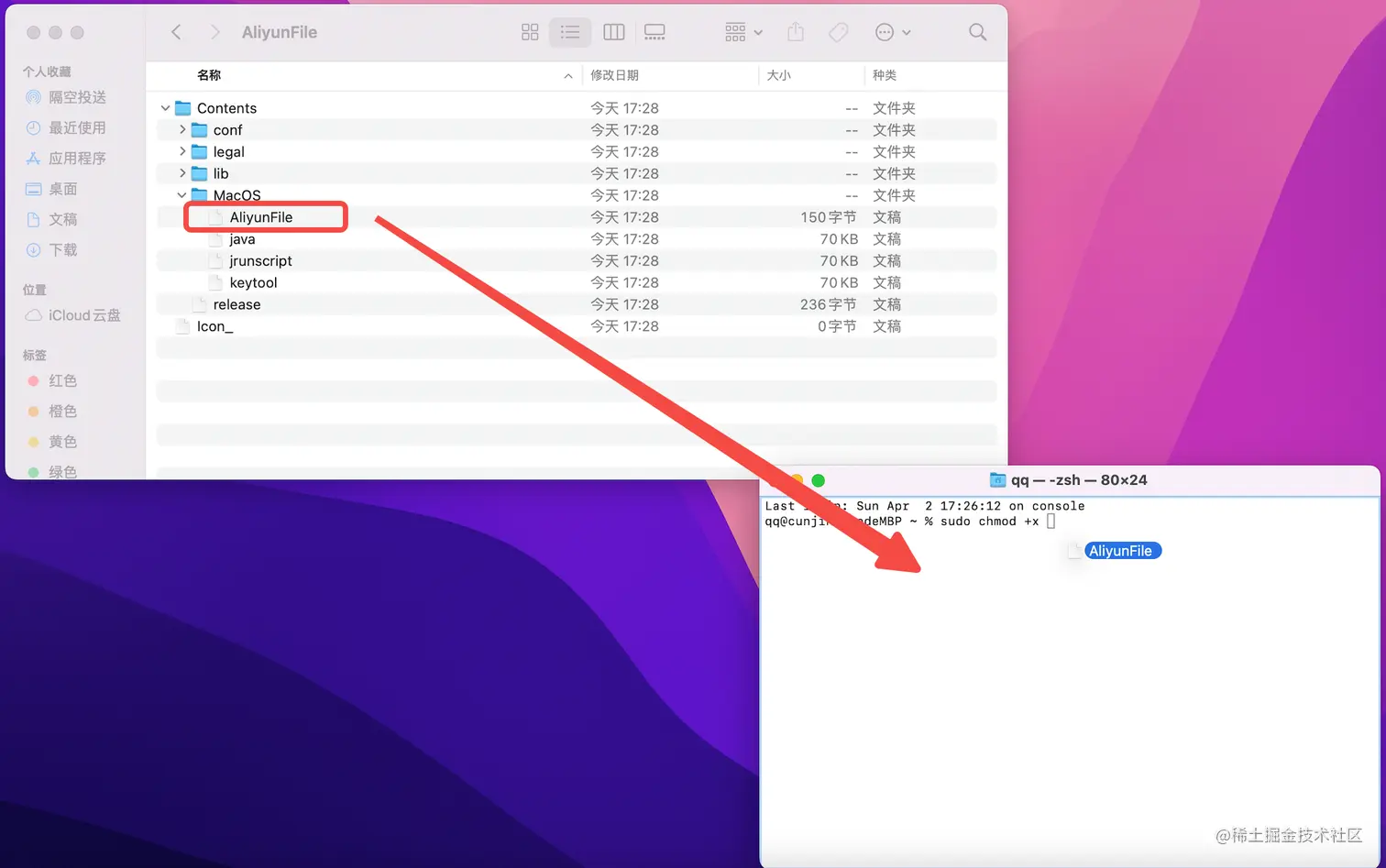1386x868 pixels.
Task: Switch Finder to gallery view
Action: point(654,32)
